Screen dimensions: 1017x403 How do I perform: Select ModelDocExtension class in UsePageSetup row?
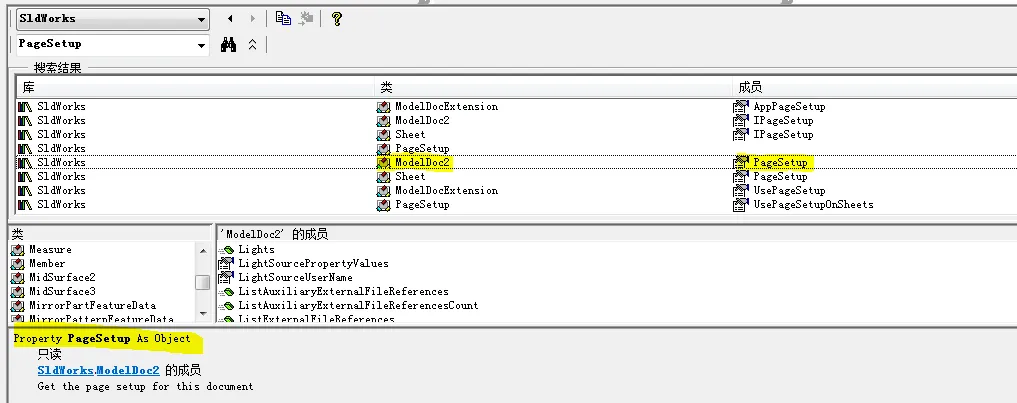446,191
